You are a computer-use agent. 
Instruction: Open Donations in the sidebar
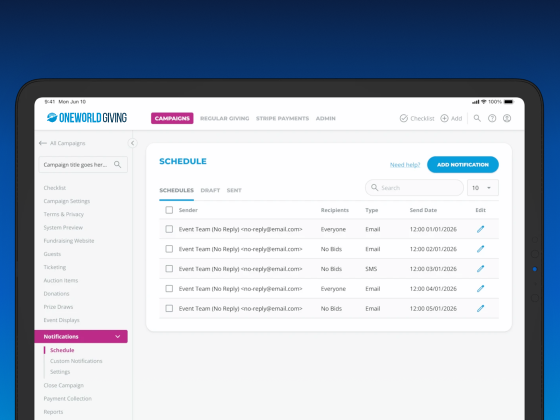click(56, 294)
